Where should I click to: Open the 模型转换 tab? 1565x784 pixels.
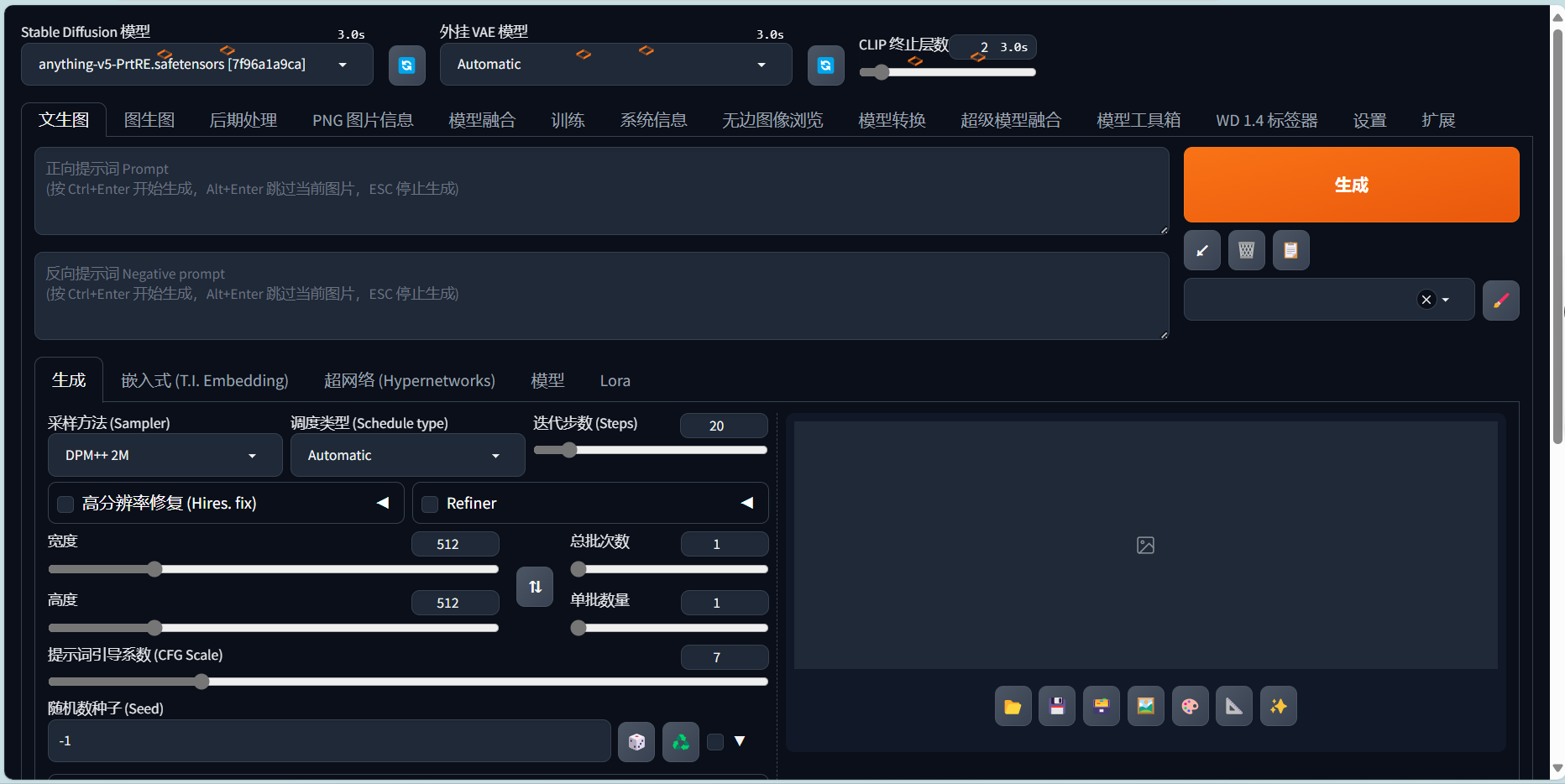892,120
